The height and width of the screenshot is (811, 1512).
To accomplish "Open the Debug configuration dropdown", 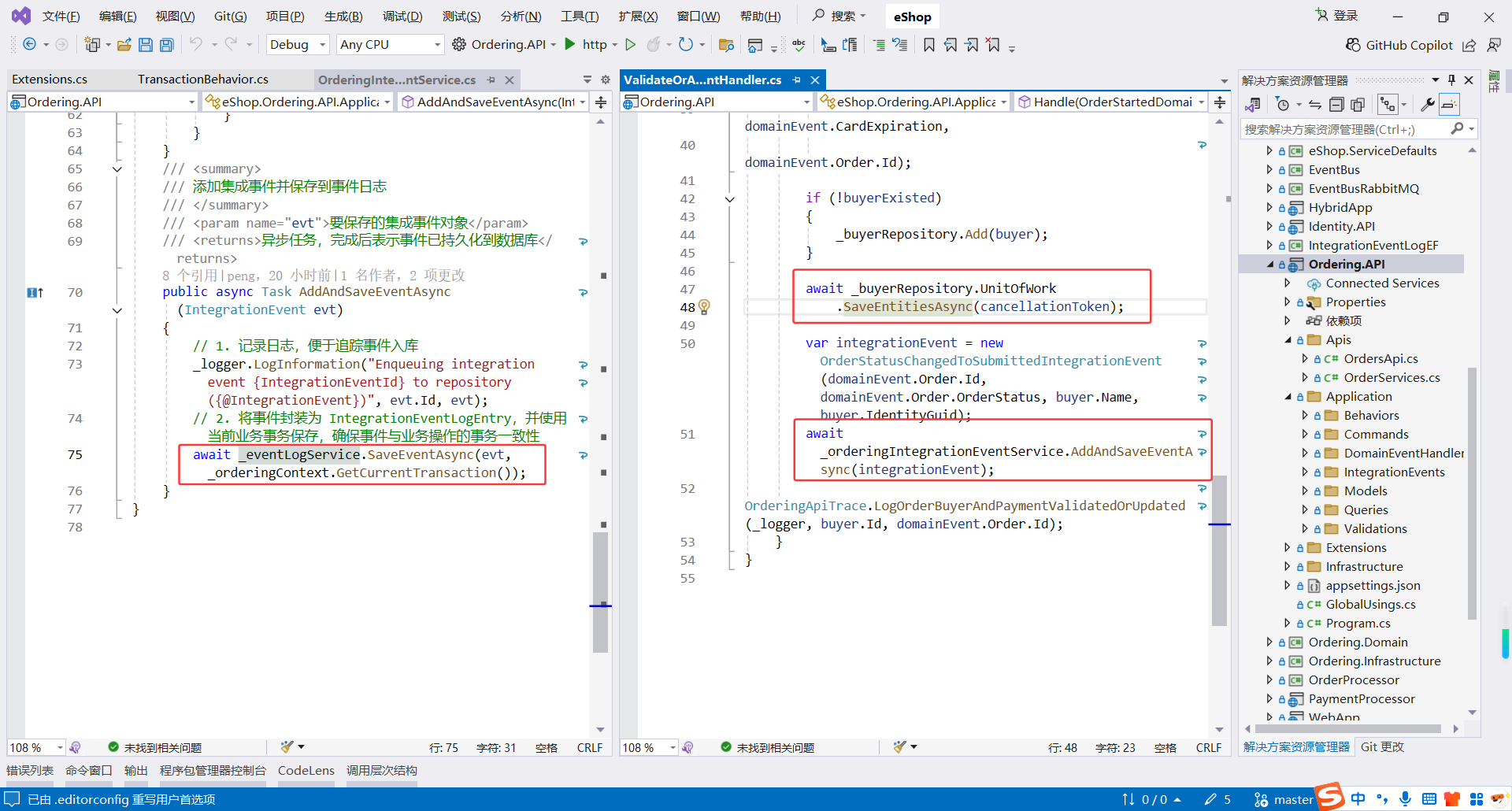I will (x=298, y=45).
